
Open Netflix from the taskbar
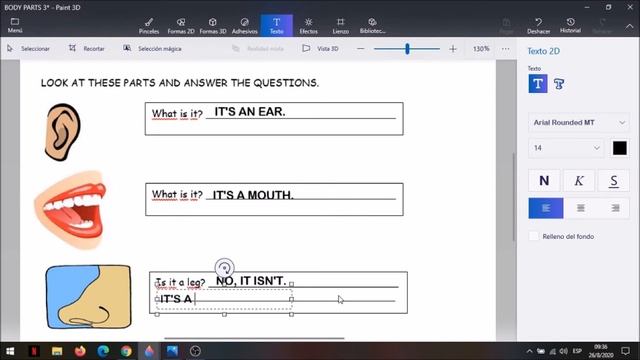pyautogui.click(x=34, y=351)
